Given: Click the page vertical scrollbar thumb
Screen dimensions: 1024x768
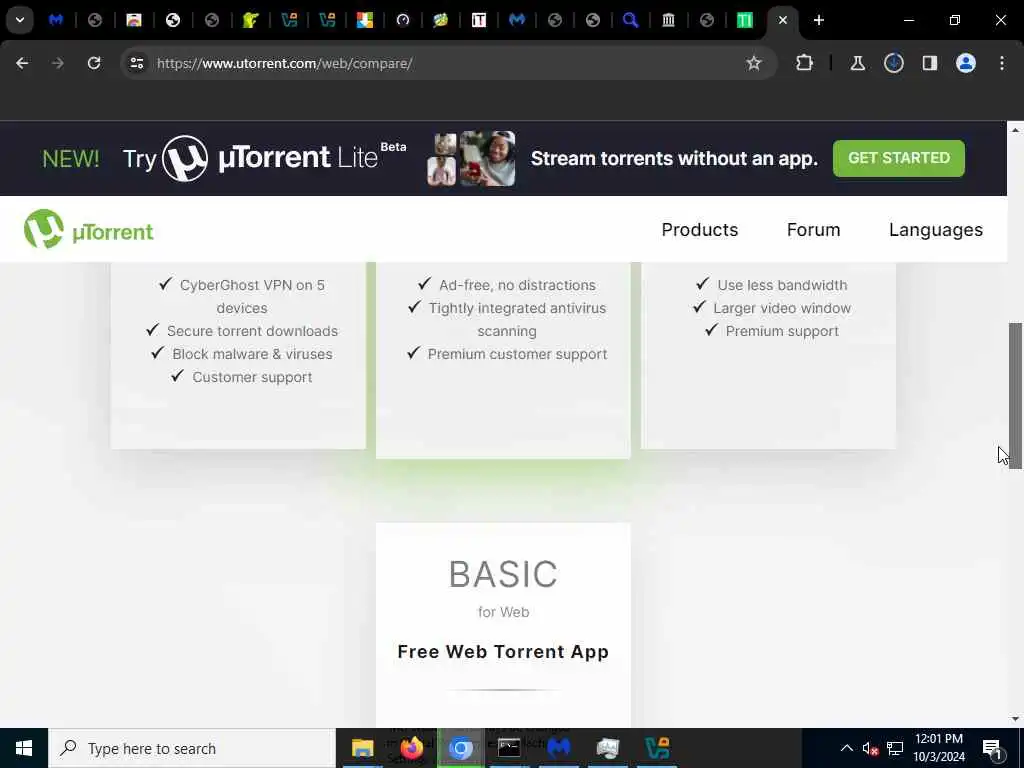Looking at the screenshot, I should tap(1015, 395).
